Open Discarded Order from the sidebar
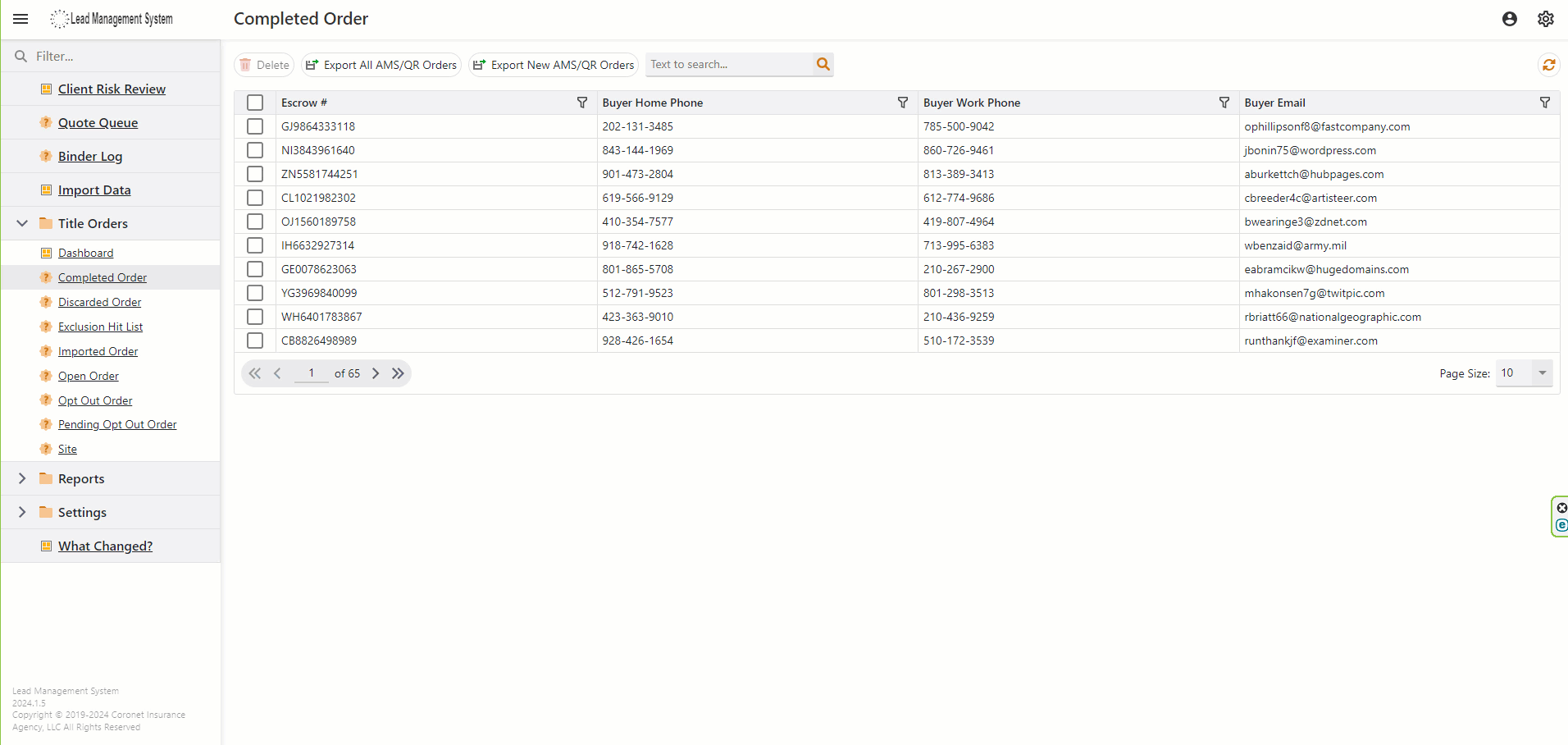The height and width of the screenshot is (745, 1568). coord(99,302)
